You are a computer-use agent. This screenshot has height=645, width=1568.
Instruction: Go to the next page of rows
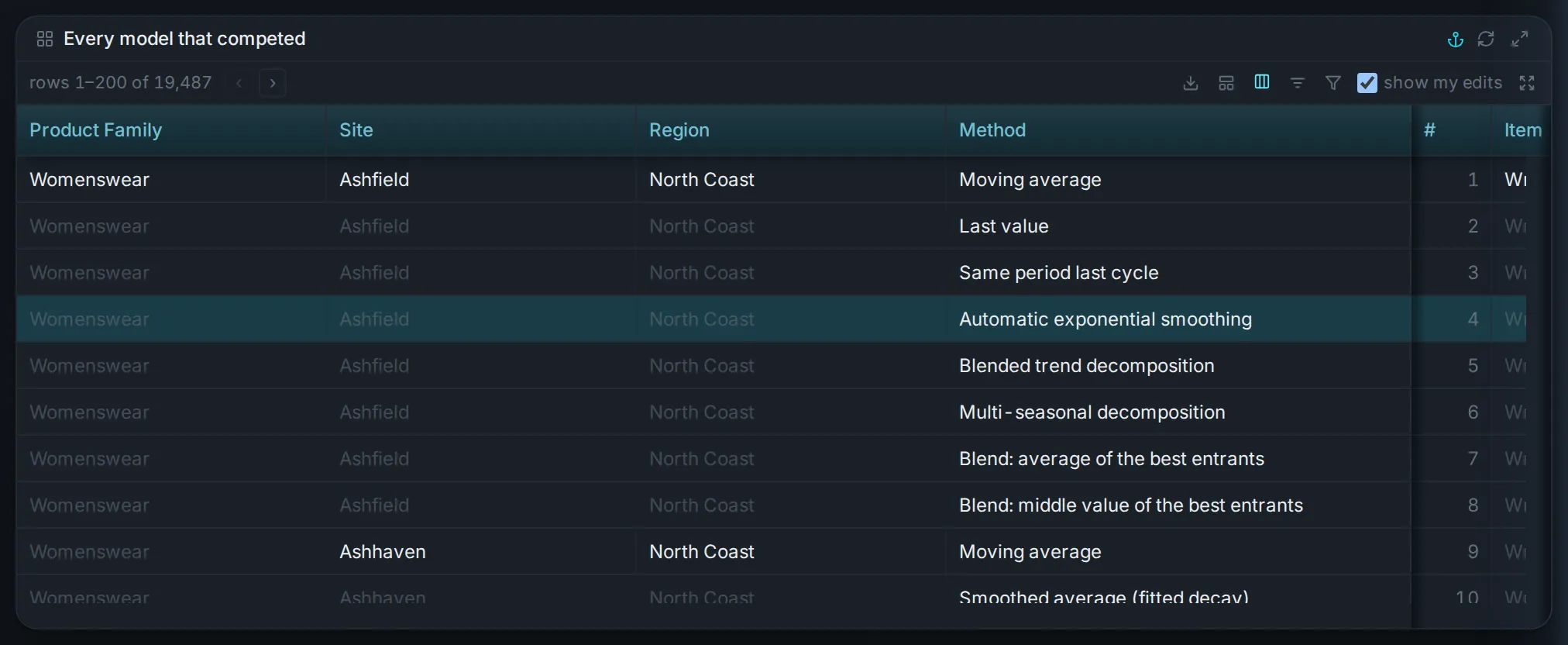[273, 83]
